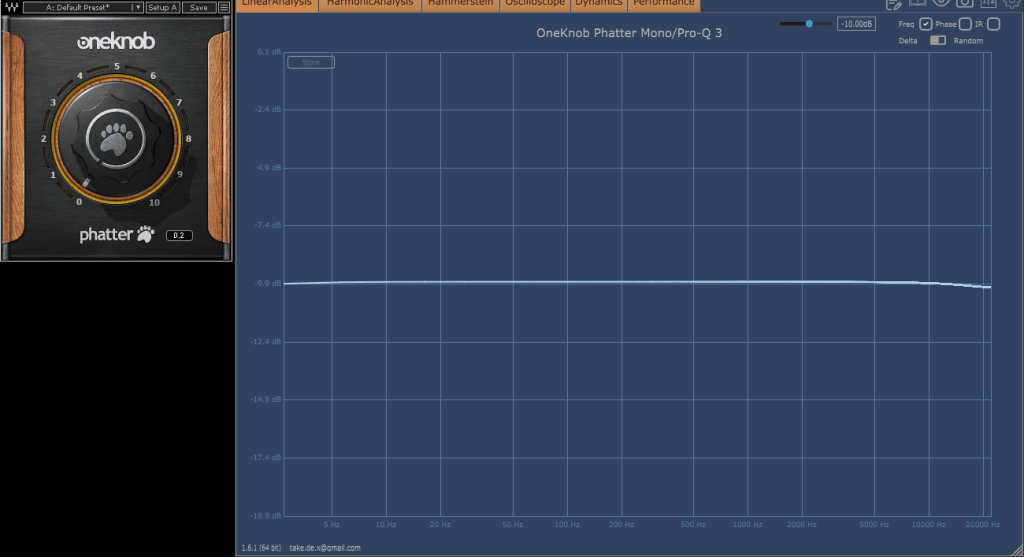
Task: Click the OneKnob Phatter Mono/Pro-Q 3 title
Action: (629, 33)
